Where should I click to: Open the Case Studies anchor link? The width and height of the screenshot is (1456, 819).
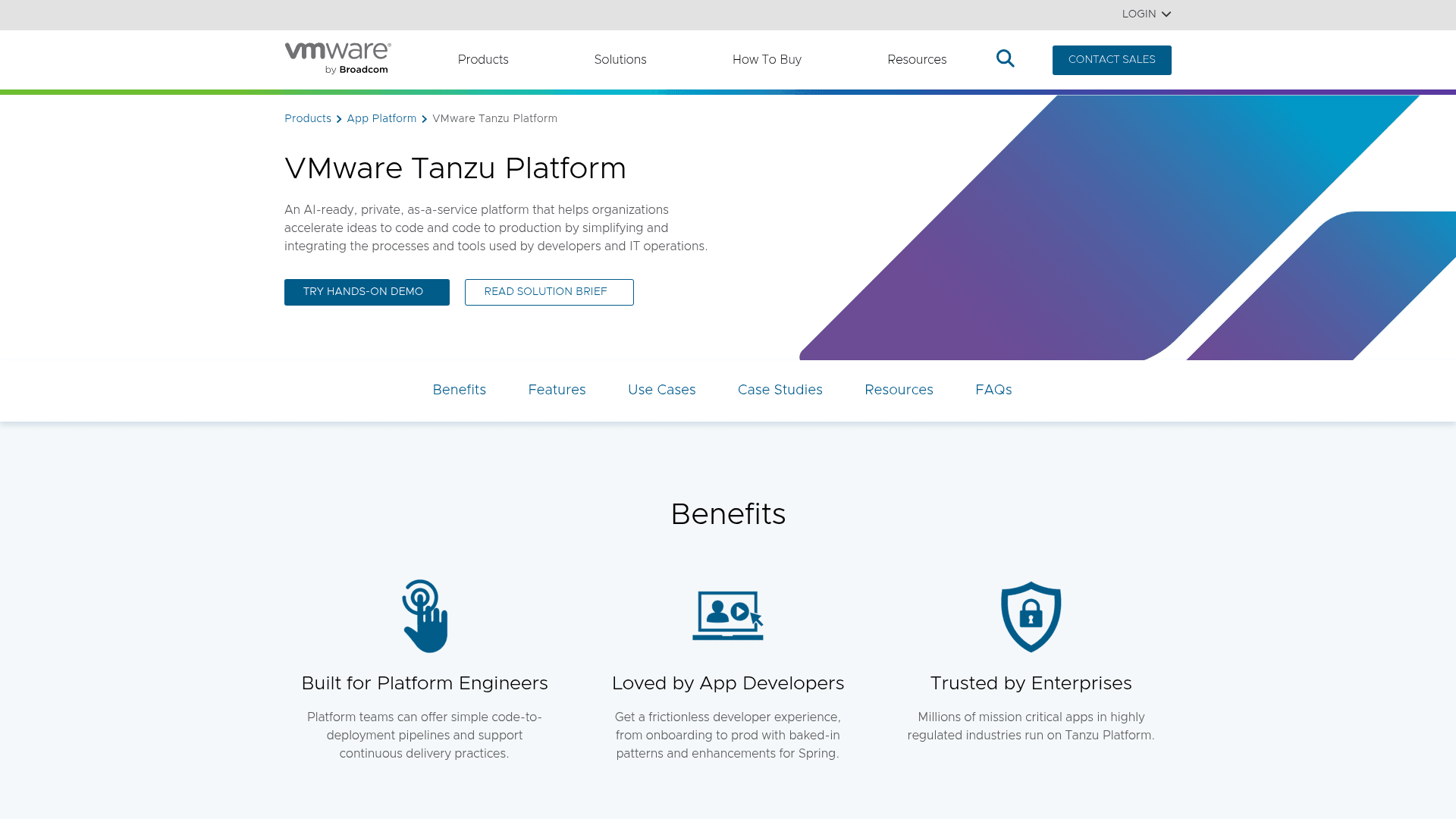(780, 390)
